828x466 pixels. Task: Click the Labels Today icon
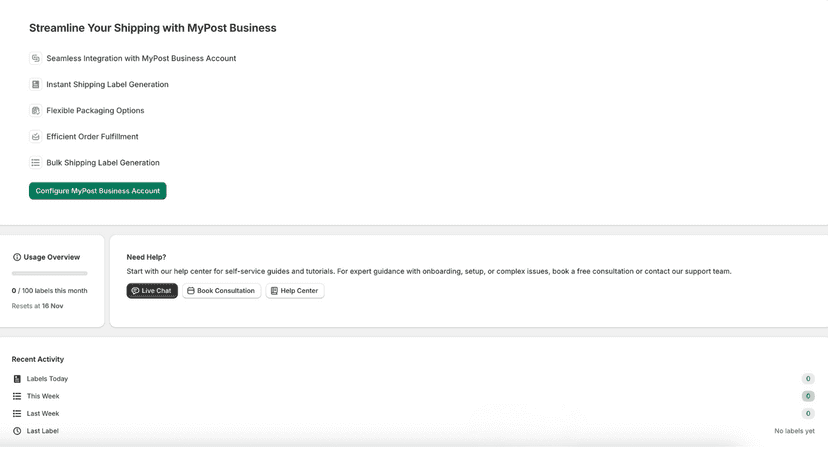(x=17, y=379)
